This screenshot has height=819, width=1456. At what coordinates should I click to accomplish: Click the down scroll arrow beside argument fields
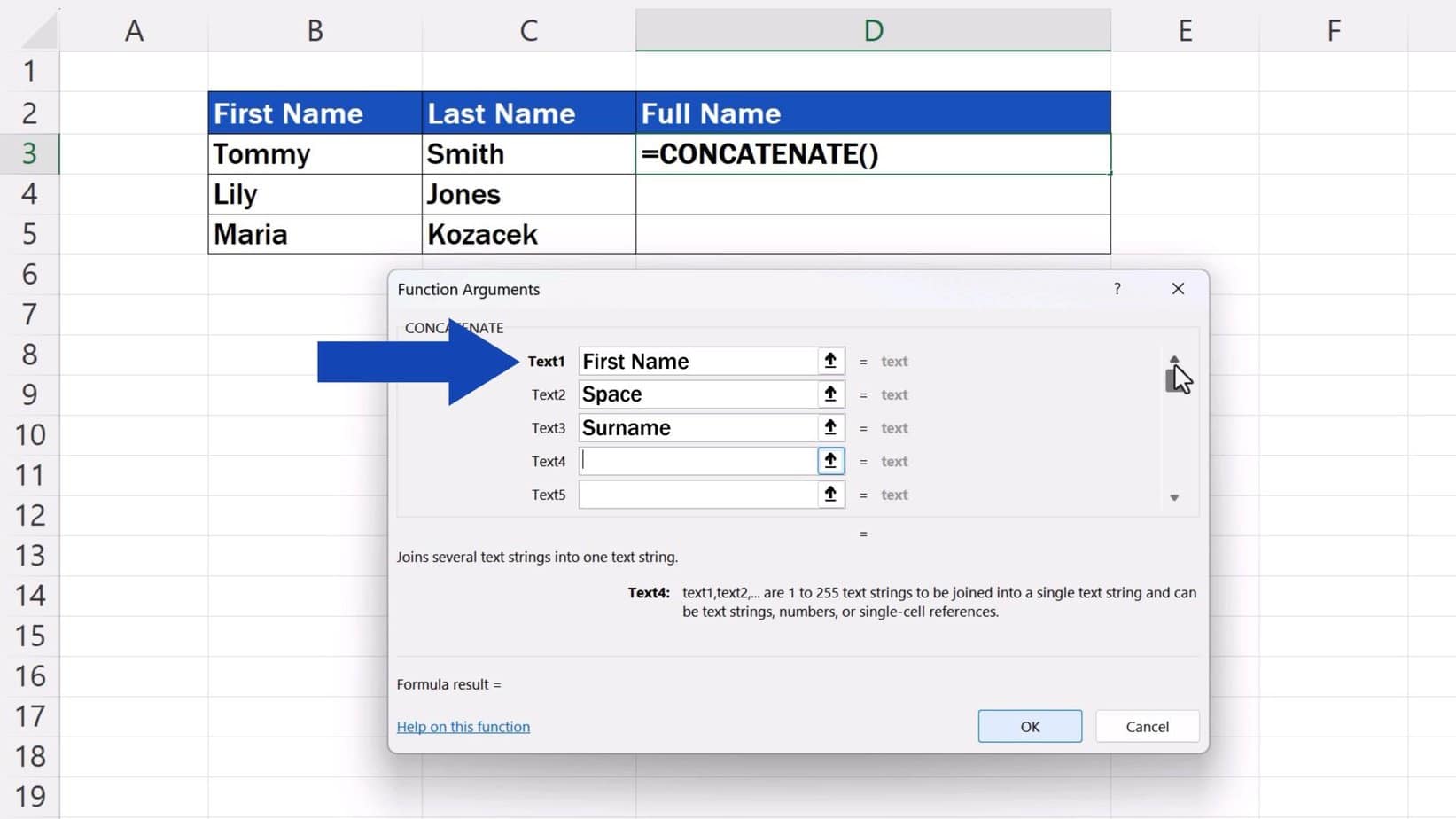tap(1175, 498)
